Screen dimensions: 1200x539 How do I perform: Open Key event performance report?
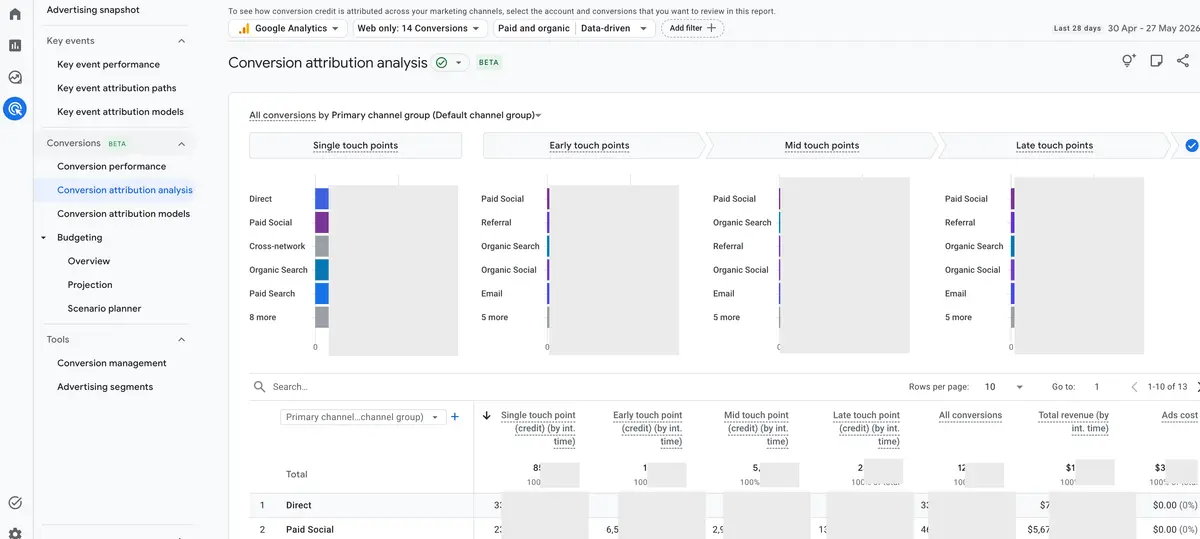108,64
